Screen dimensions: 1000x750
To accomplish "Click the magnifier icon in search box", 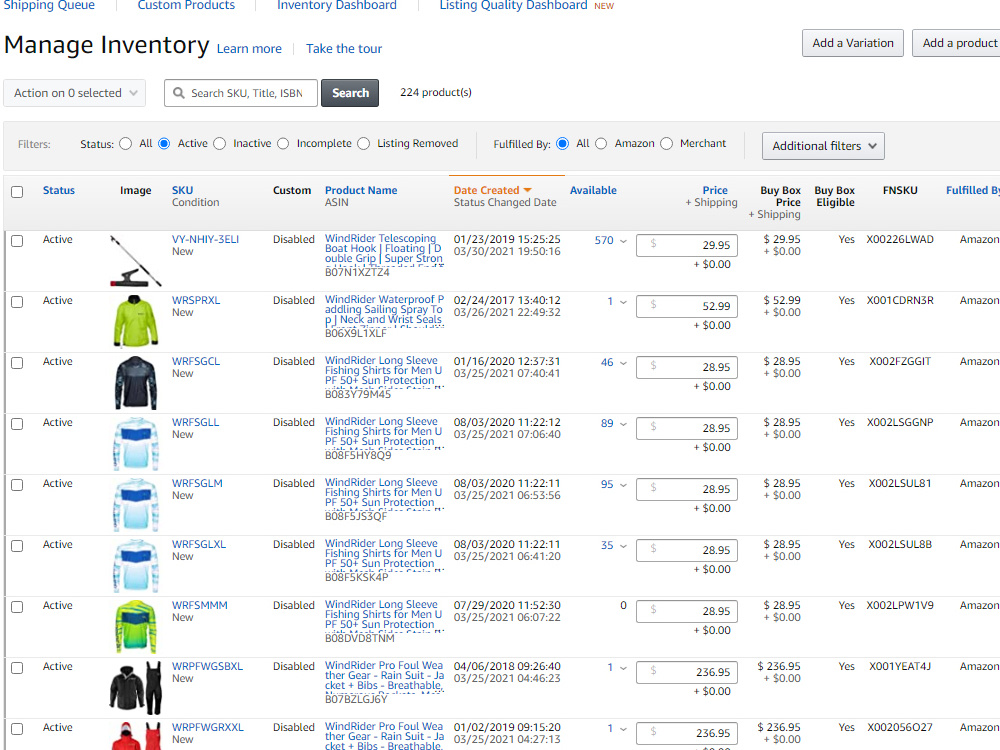I will click(179, 93).
